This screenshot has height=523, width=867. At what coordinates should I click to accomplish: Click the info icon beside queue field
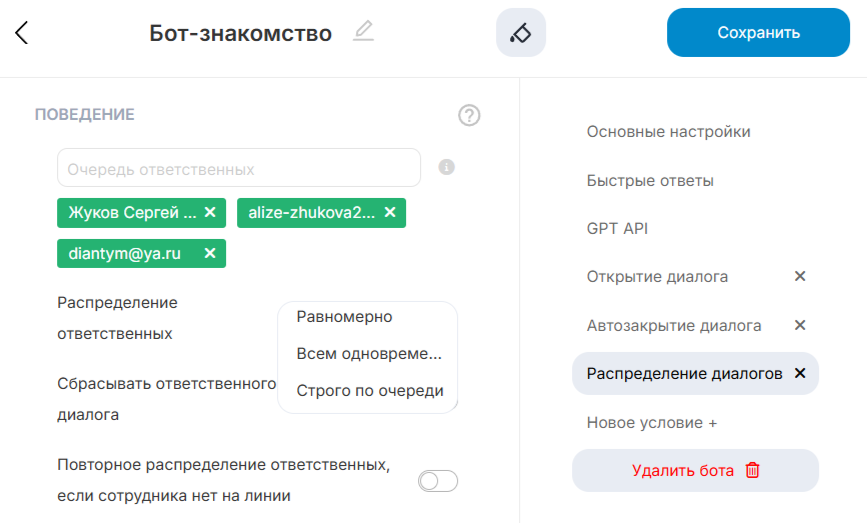(447, 167)
